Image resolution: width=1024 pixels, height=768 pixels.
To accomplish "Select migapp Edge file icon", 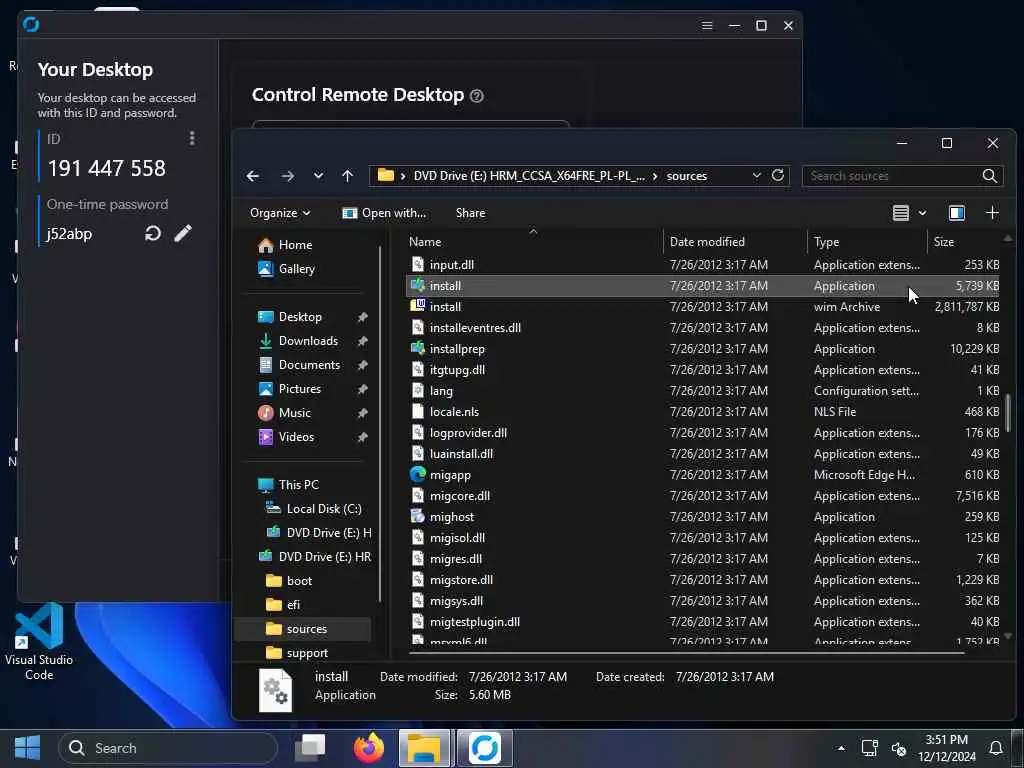I will 418,474.
